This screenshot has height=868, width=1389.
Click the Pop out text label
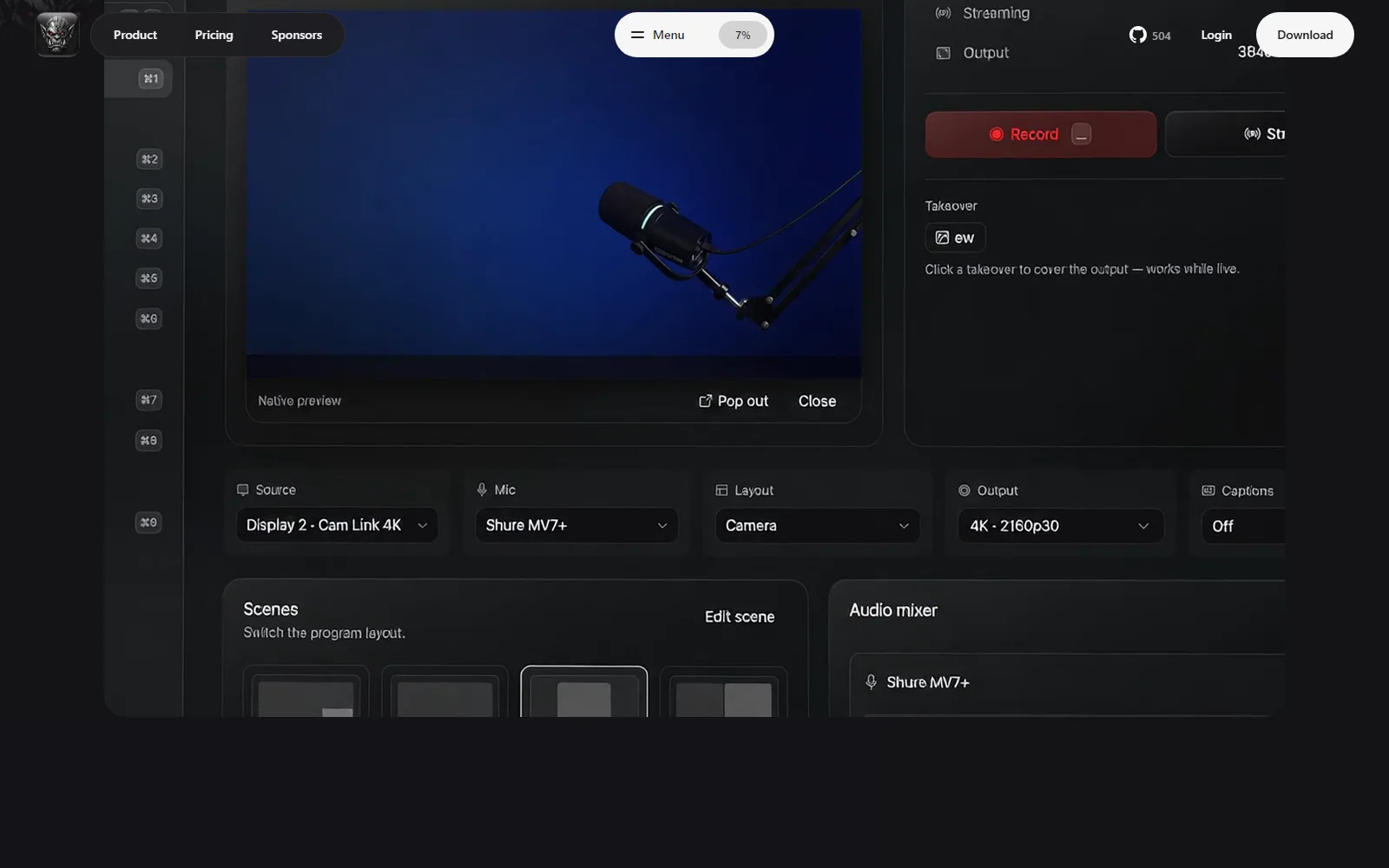[743, 401]
